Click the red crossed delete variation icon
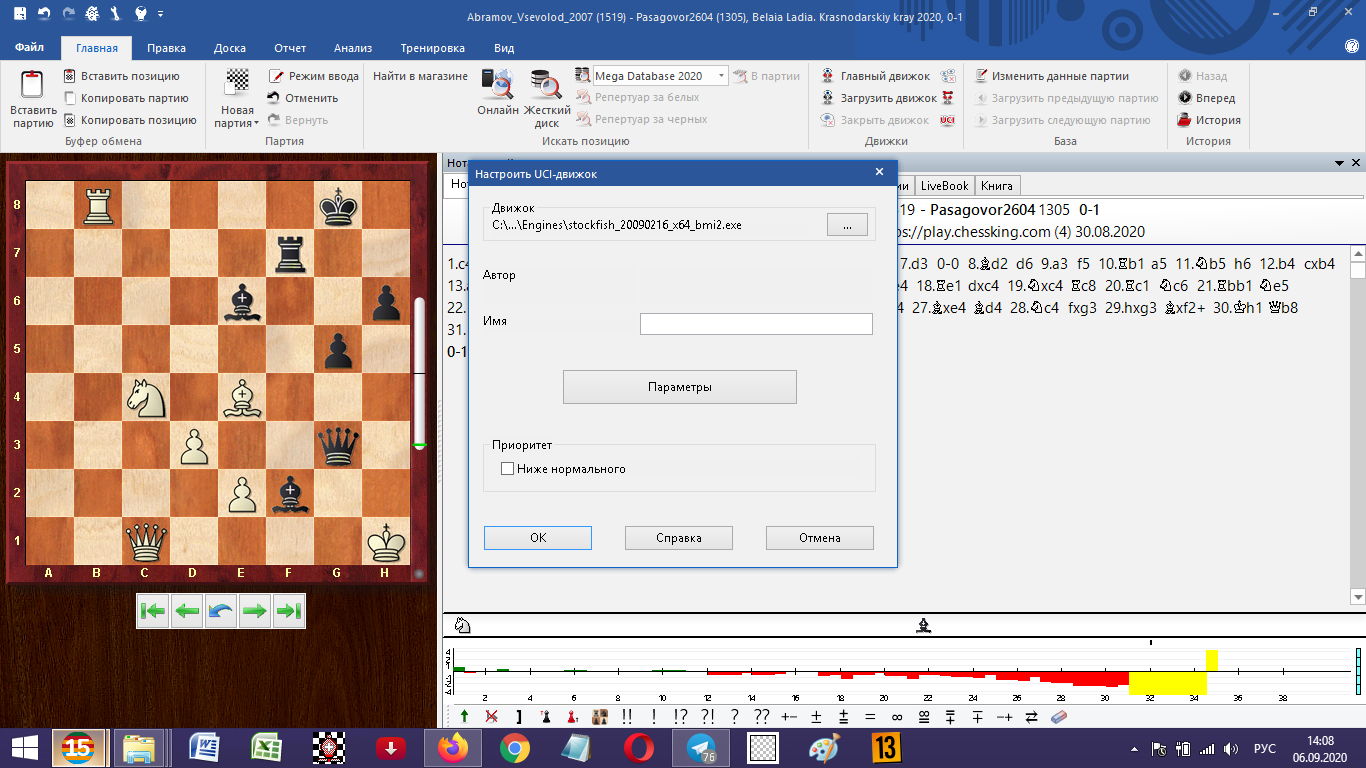 click(x=492, y=716)
